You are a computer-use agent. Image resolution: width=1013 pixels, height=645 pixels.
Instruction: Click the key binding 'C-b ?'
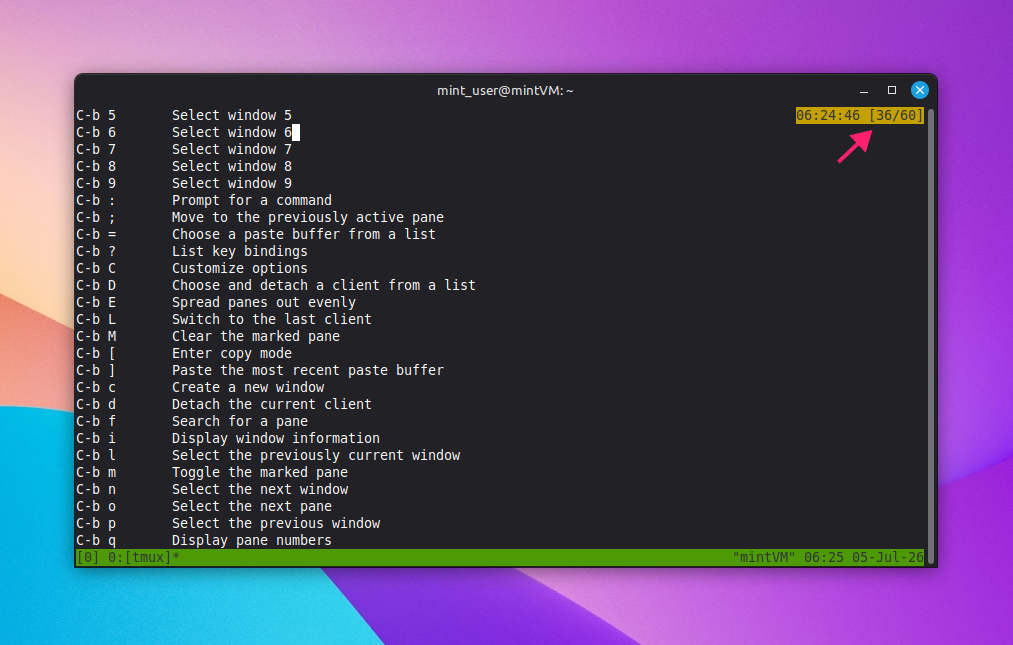click(96, 251)
